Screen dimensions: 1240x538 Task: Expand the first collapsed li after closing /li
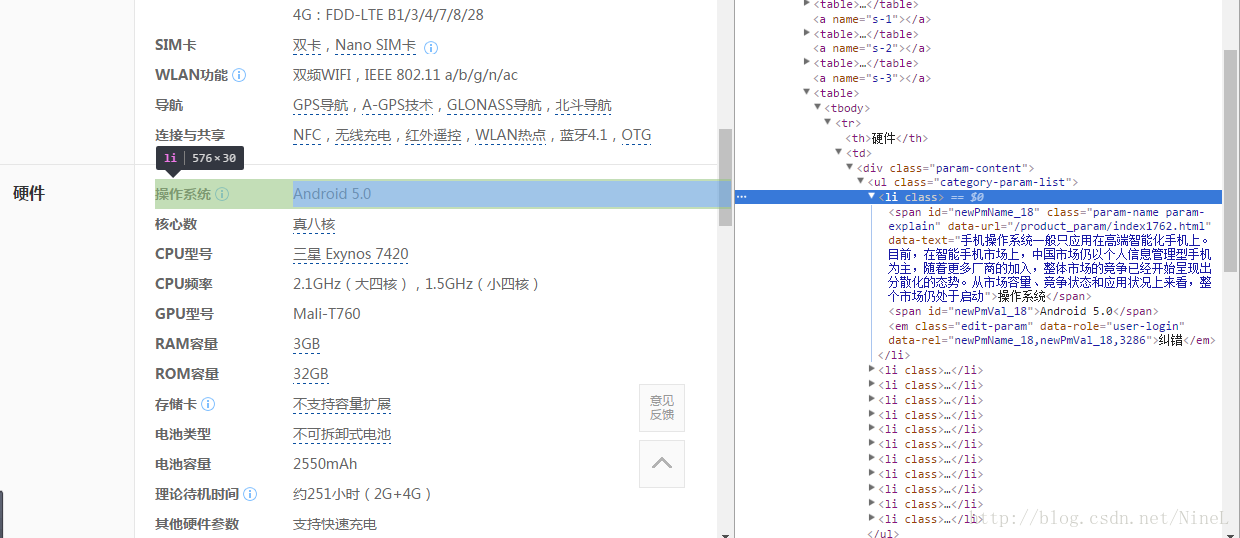click(872, 370)
